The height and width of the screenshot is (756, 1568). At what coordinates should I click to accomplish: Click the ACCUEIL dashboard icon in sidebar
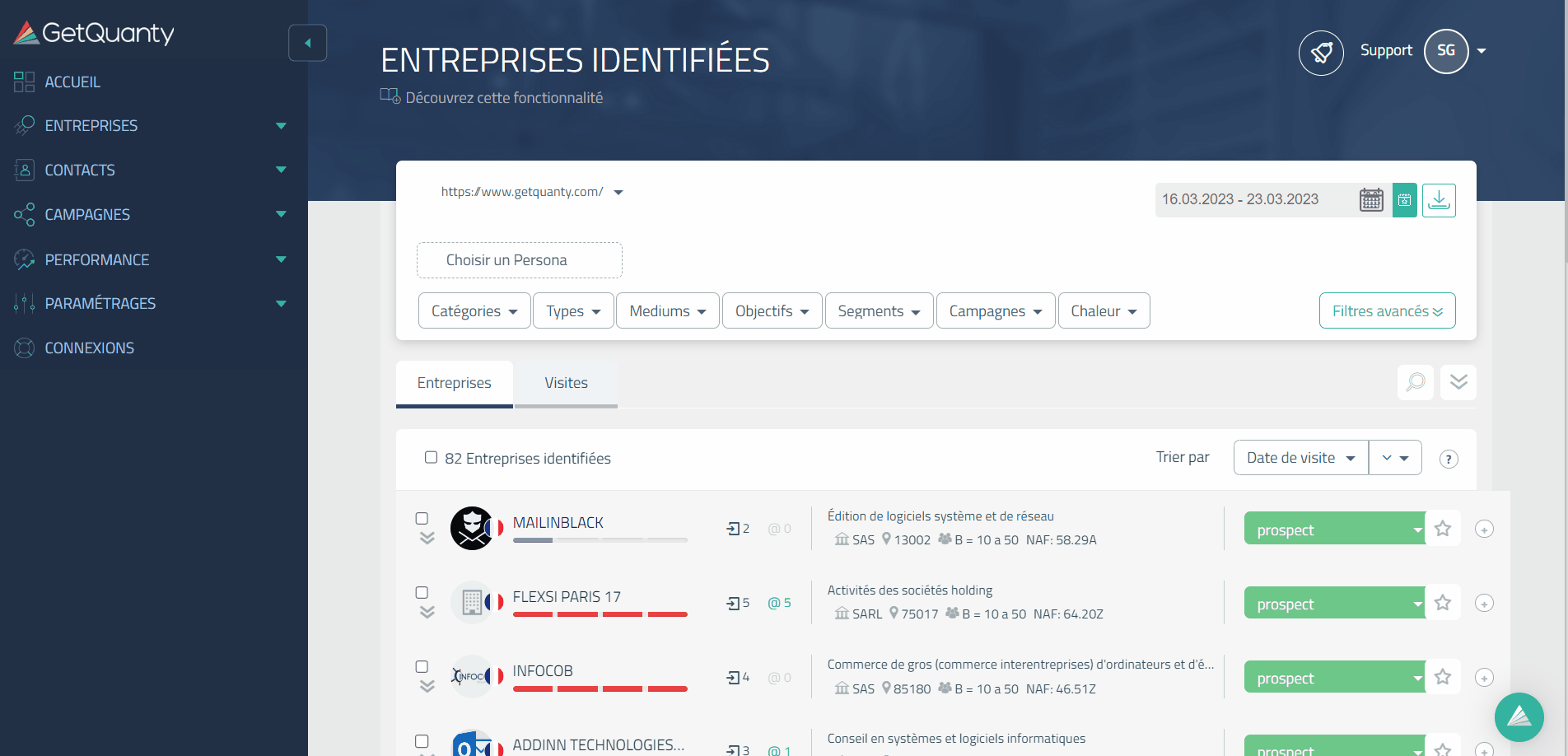point(24,82)
